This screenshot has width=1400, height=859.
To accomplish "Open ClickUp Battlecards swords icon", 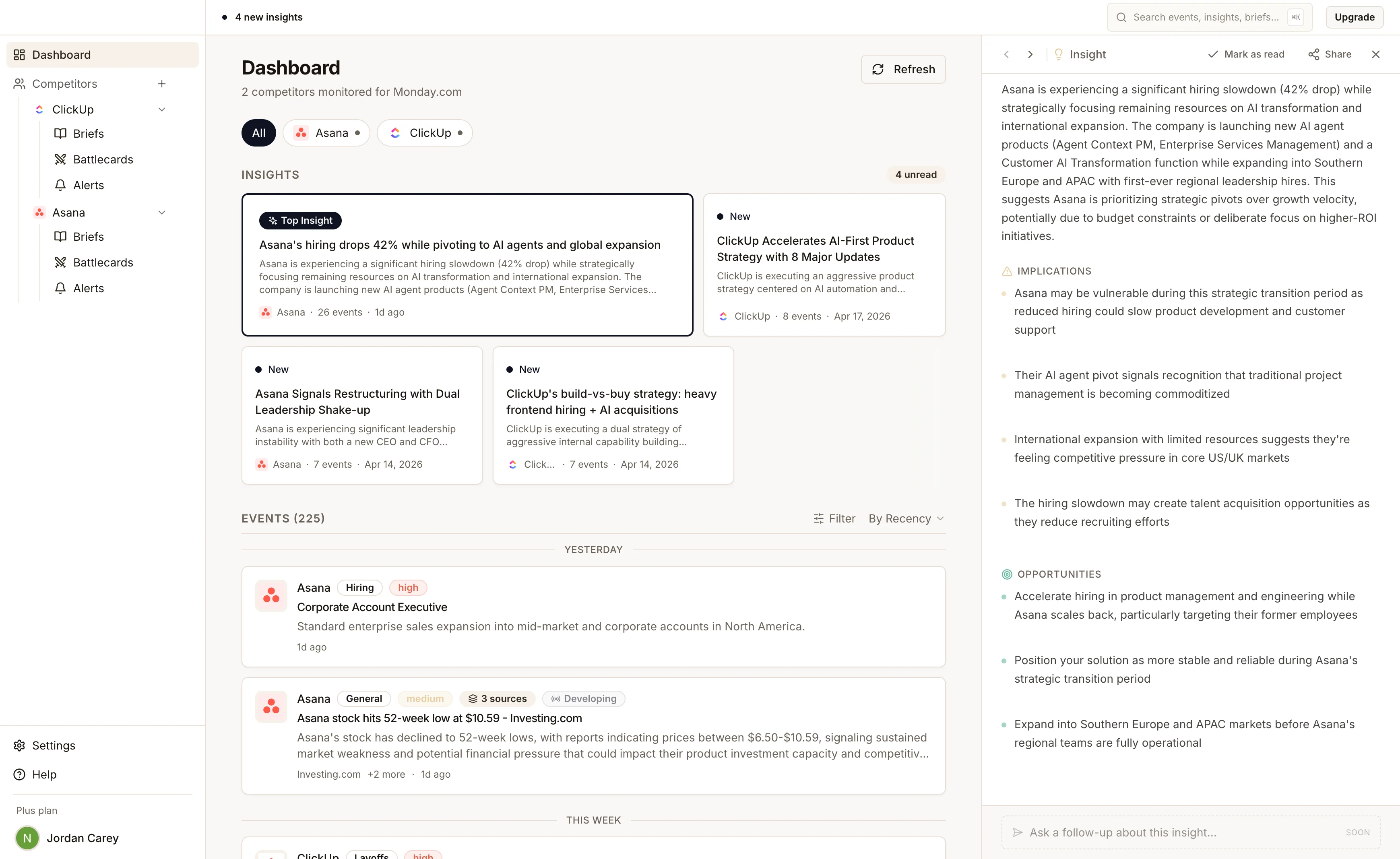I will 60,159.
